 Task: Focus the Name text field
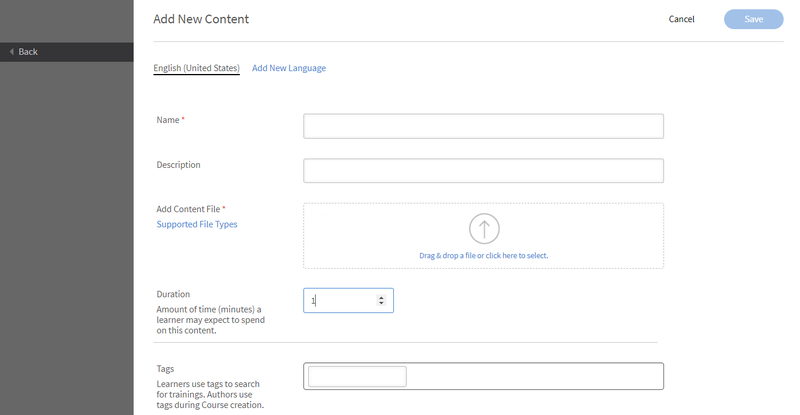tap(483, 126)
